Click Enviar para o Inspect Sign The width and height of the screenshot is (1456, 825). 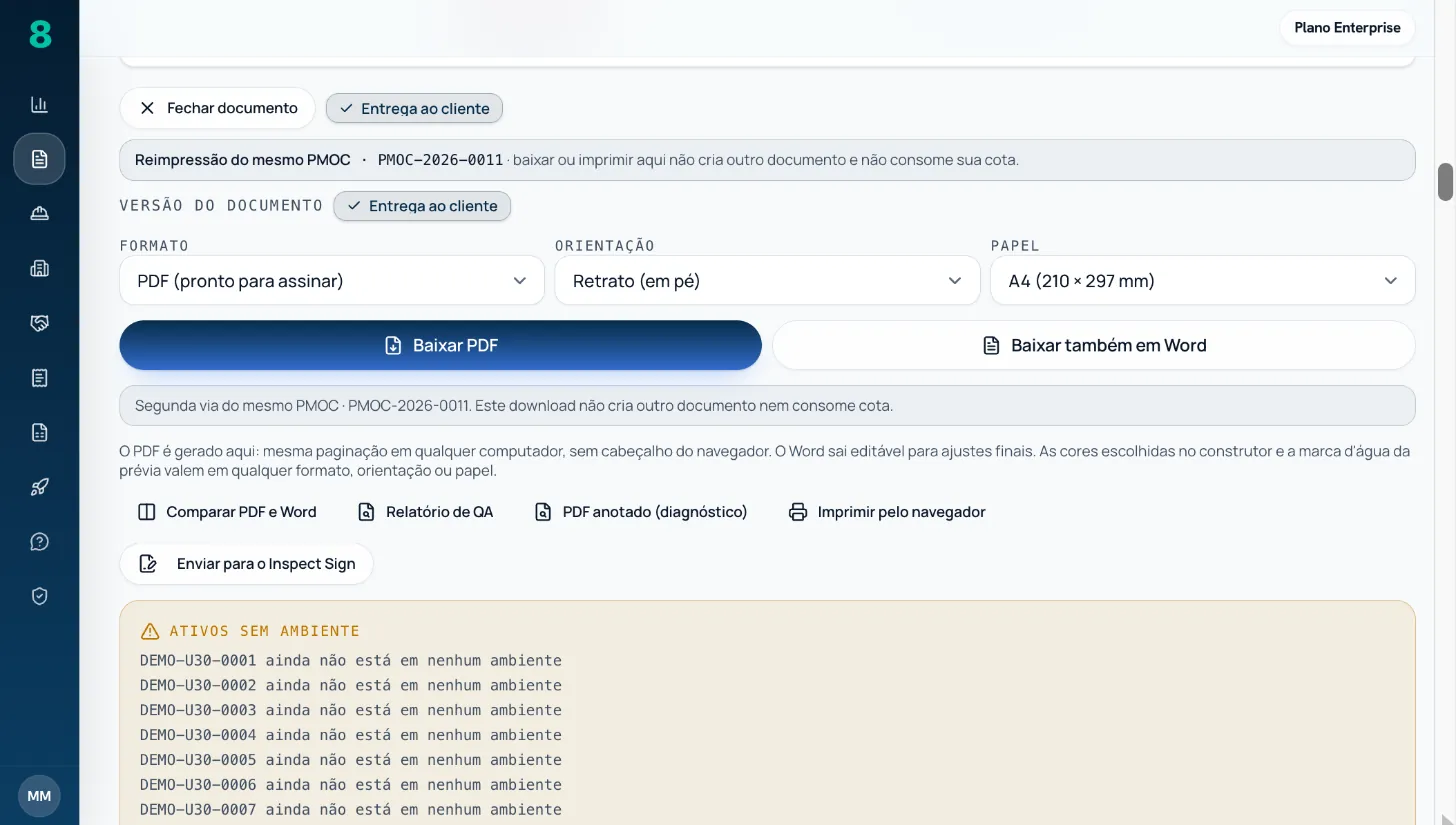tap(246, 564)
